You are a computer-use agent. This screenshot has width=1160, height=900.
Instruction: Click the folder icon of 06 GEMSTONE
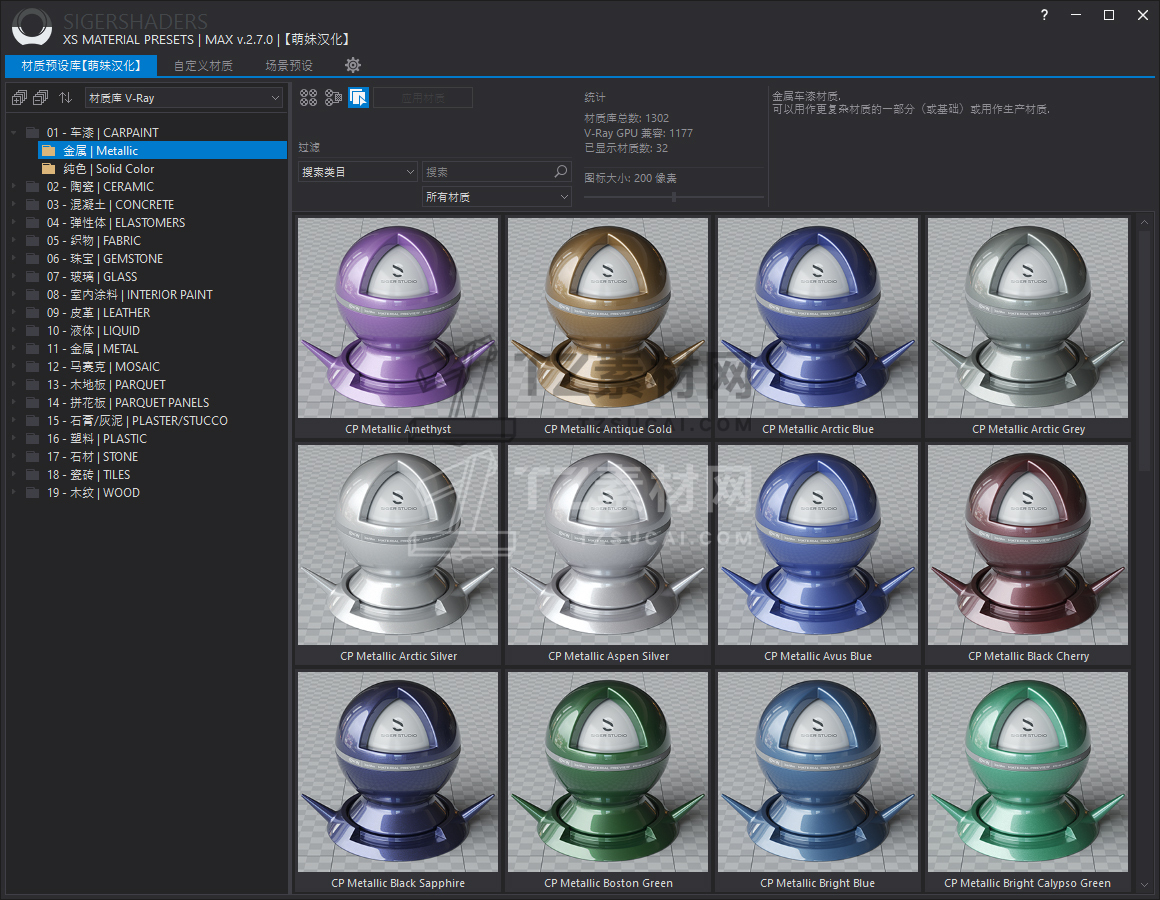(32, 259)
